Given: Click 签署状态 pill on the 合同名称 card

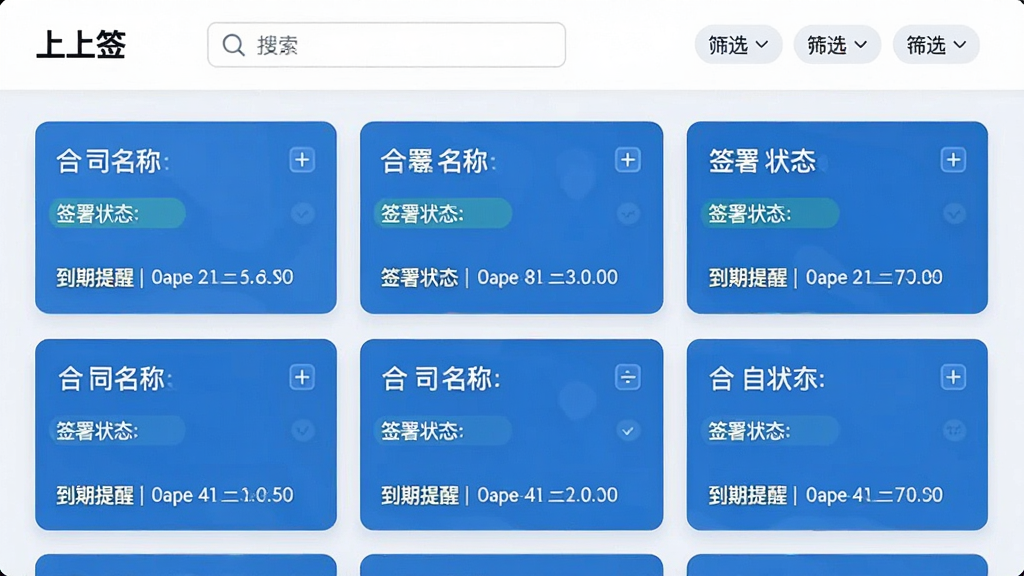Looking at the screenshot, I should [x=118, y=430].
